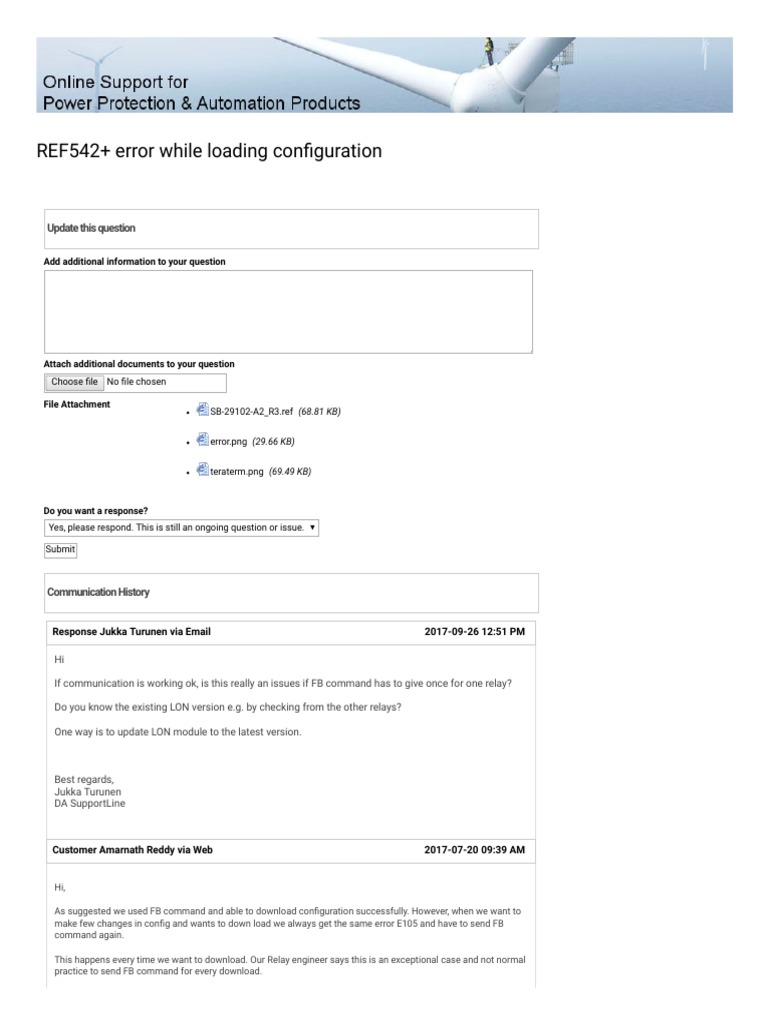Click the page title REF542+ error heading
This screenshot has height=1024, width=768.
[x=209, y=151]
